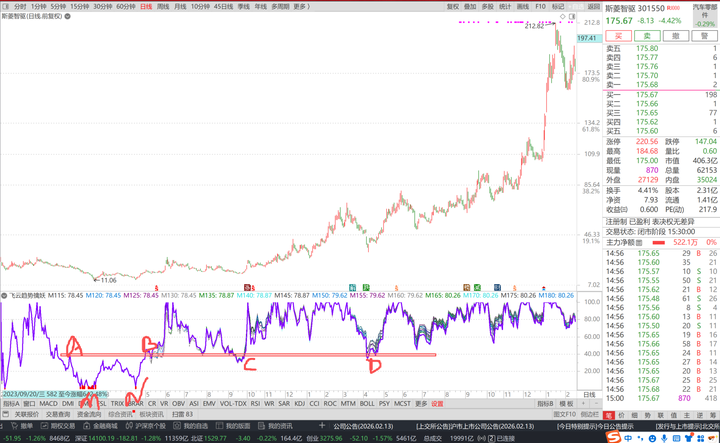Click the Sogou input method S icon
The image size is (720, 443).
click(613, 436)
